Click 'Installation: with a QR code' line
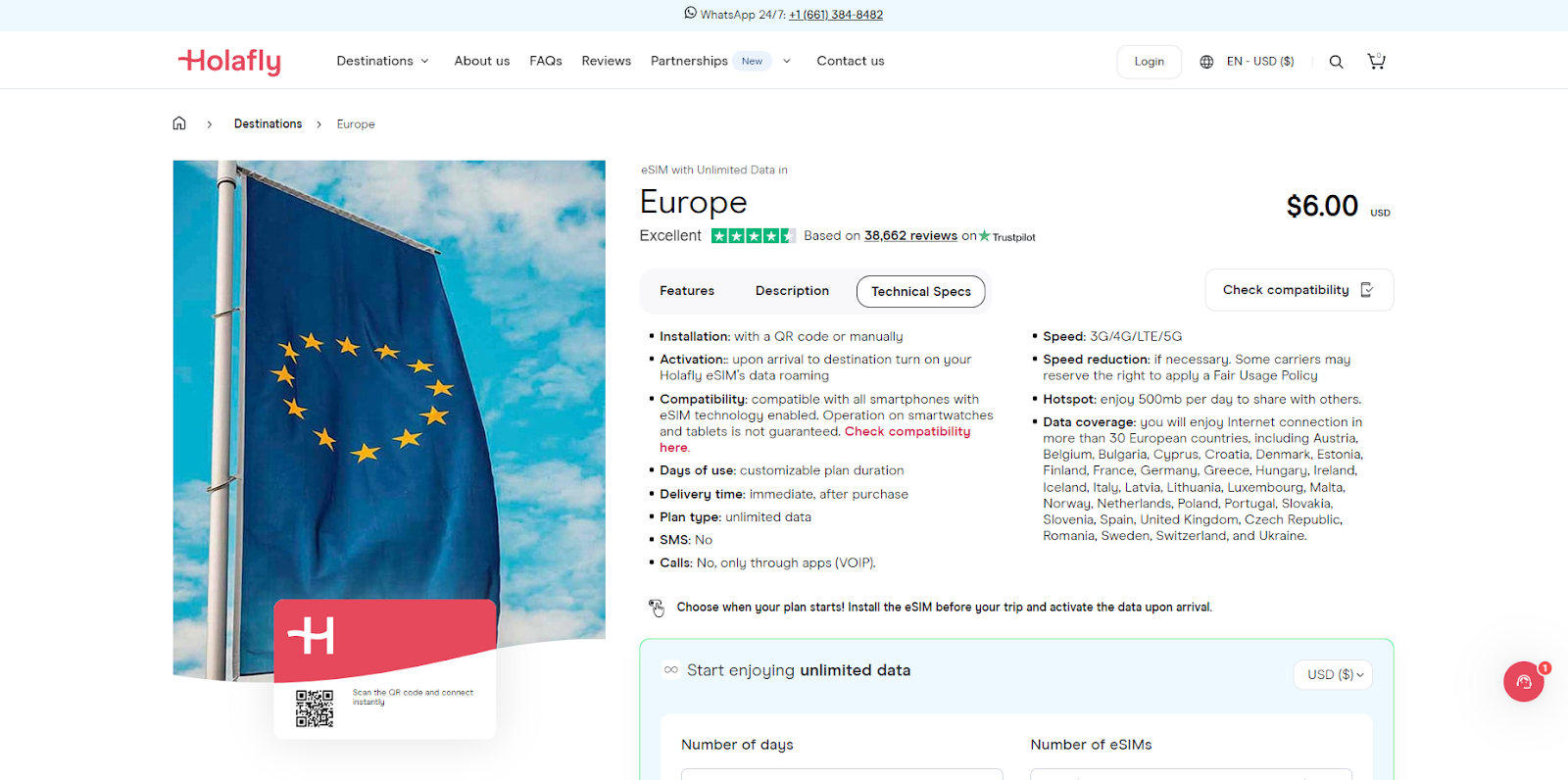The height and width of the screenshot is (780, 1568). click(781, 337)
